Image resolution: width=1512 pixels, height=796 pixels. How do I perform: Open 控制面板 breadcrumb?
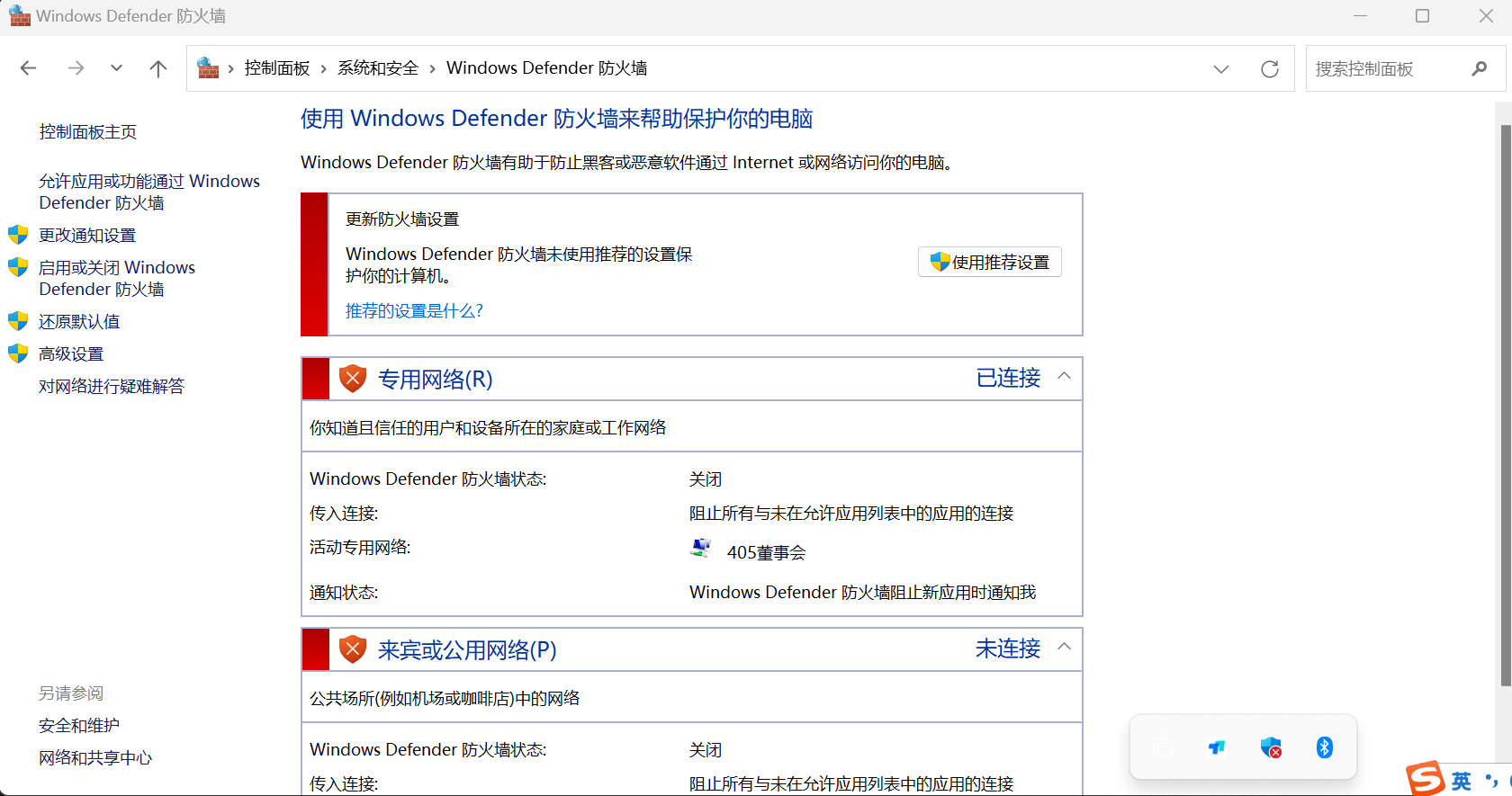pos(277,68)
